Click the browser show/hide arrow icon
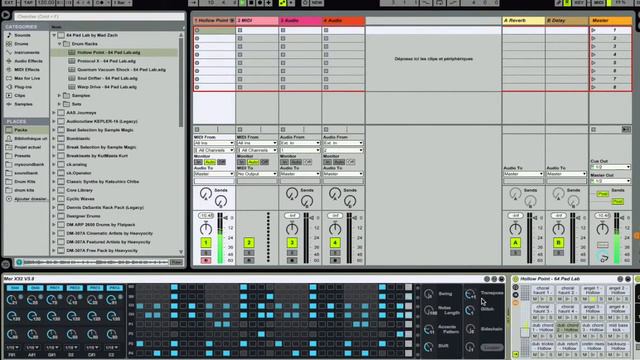Image resolution: width=640 pixels, height=360 pixels. pos(6,16)
